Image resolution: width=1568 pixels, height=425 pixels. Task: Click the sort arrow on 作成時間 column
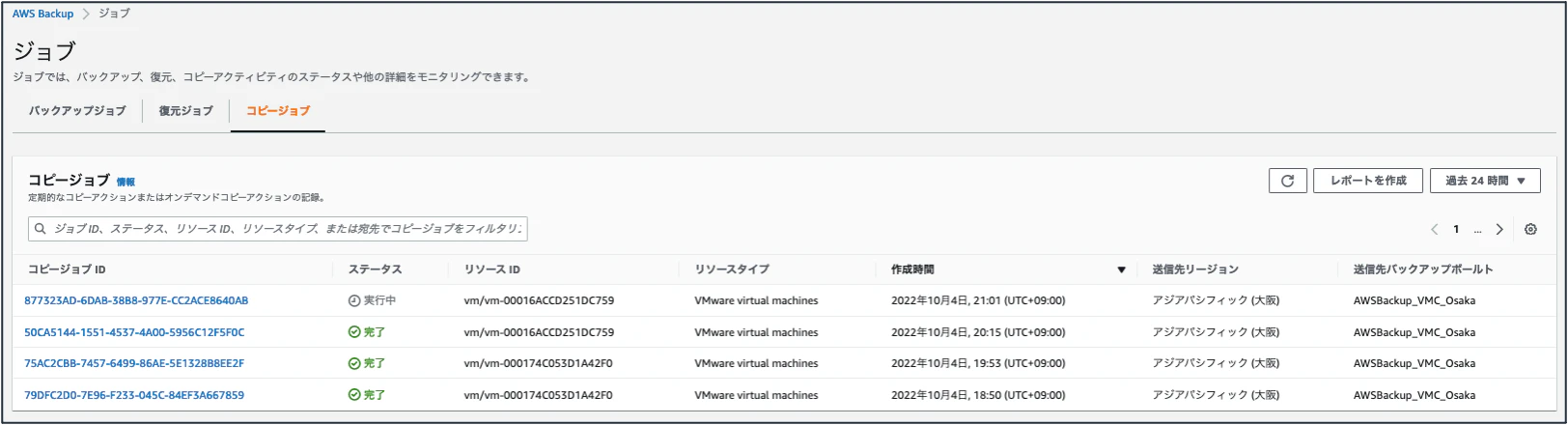coord(1121,269)
